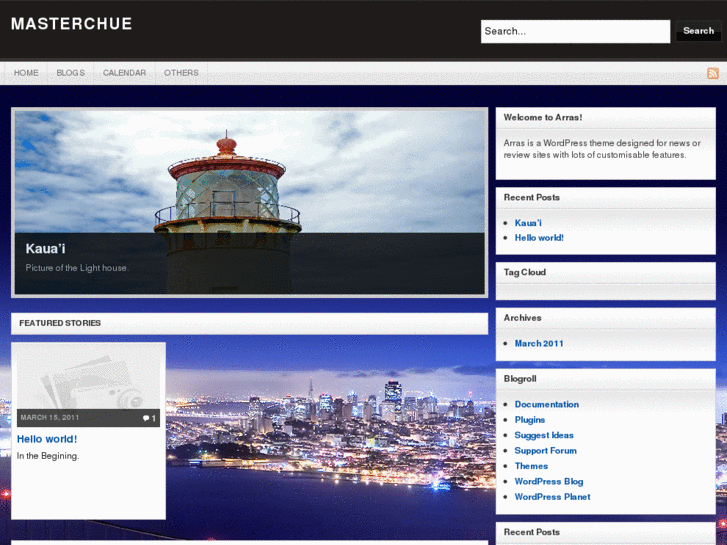
Task: Click the Archives widget heading
Action: point(523,318)
